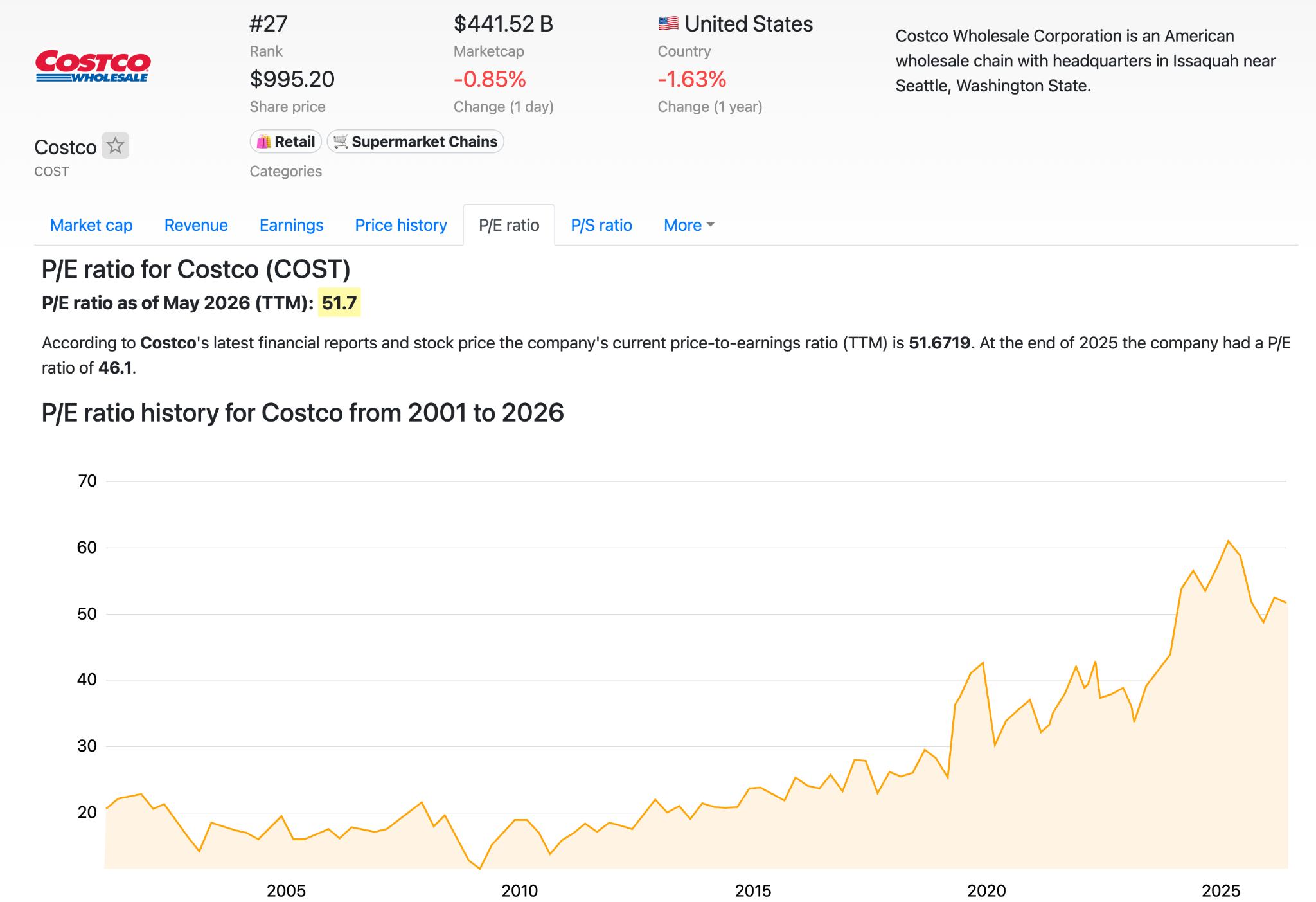Image resolution: width=1316 pixels, height=902 pixels.
Task: Click the shopping bags icon on Retail tag
Action: tap(263, 141)
